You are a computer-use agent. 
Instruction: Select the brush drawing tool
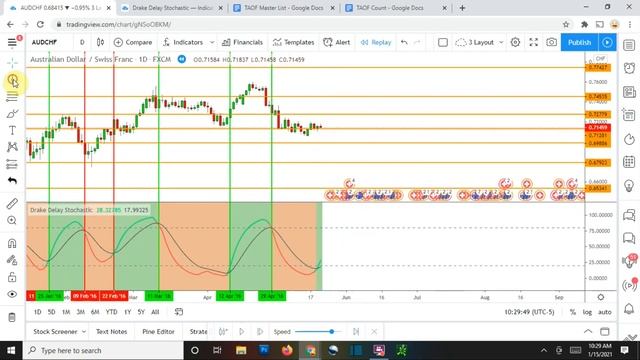coord(12,113)
